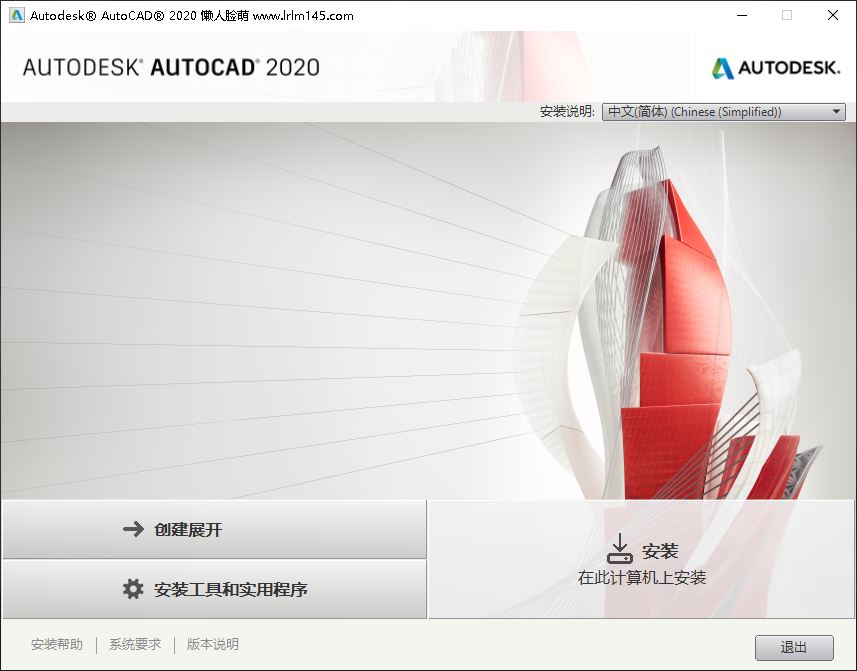Viewport: 857px width, 671px height.
Task: Open the 安装帮助 link
Action: coord(57,644)
